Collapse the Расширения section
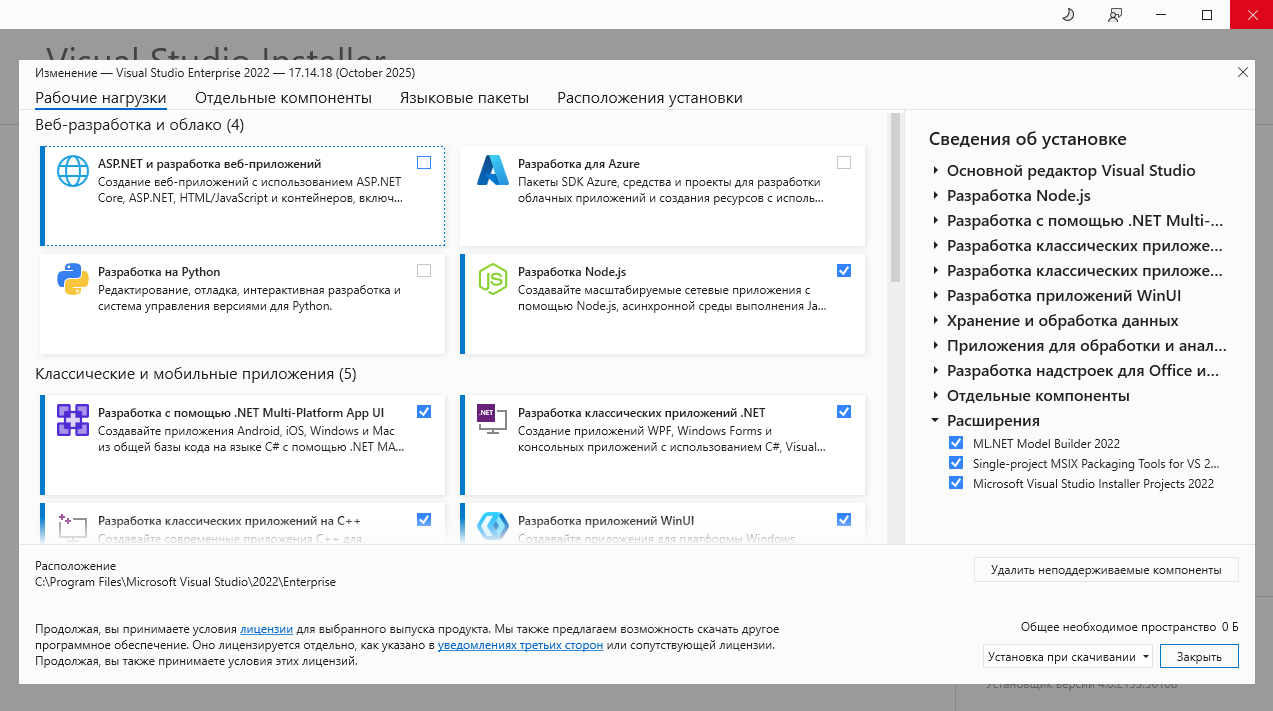Screen dimensions: 1273x711 (935, 421)
